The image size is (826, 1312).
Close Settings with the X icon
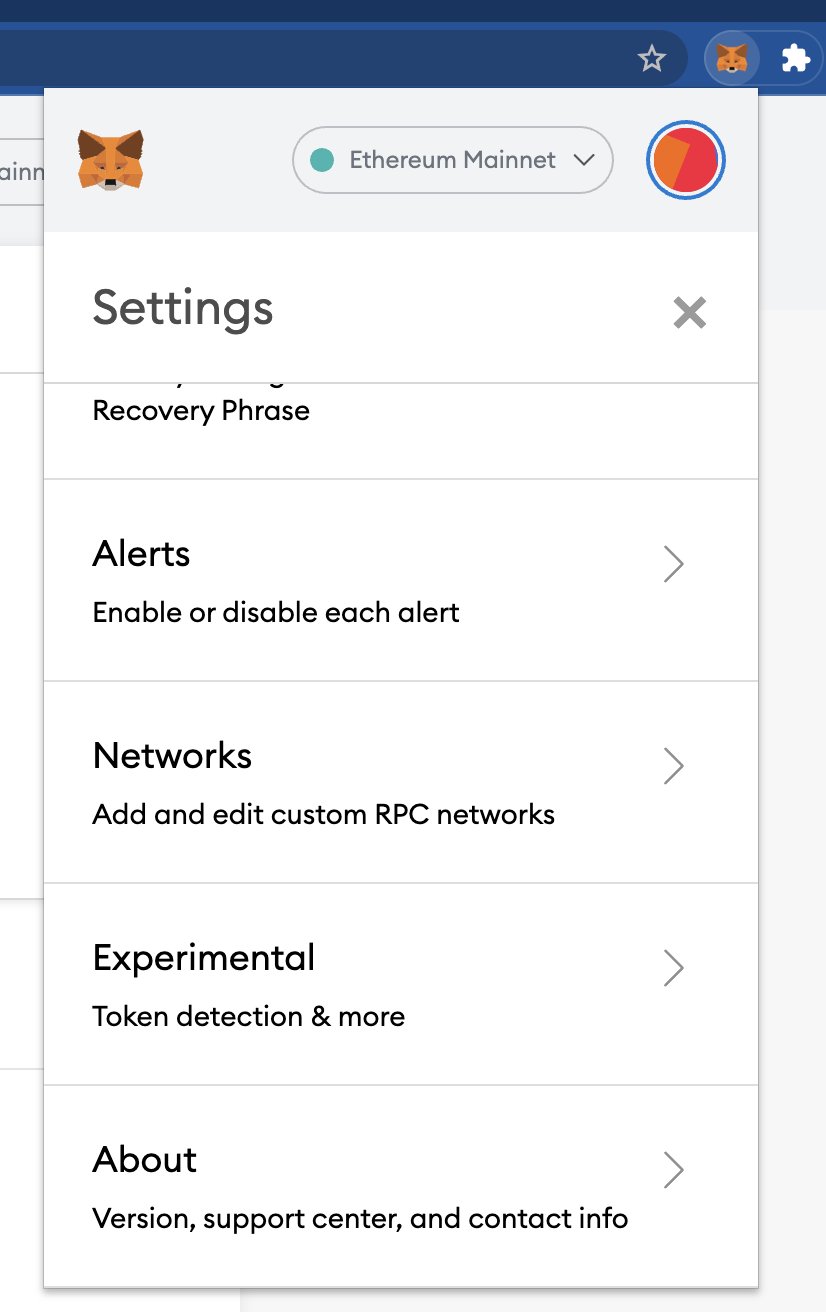[690, 313]
